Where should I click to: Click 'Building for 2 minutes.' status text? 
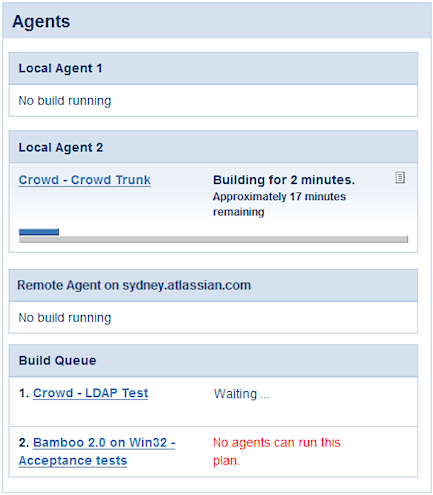coord(284,180)
